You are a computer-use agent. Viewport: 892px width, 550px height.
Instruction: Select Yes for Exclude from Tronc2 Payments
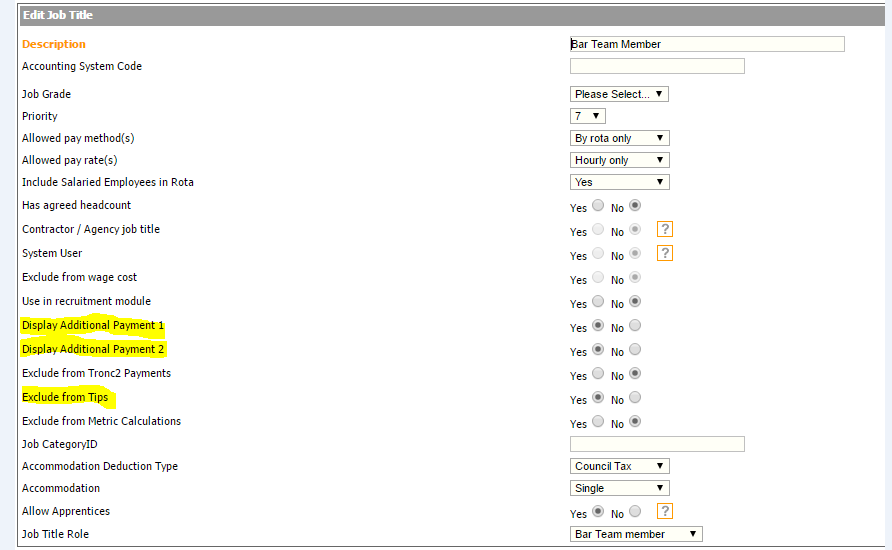tap(598, 374)
